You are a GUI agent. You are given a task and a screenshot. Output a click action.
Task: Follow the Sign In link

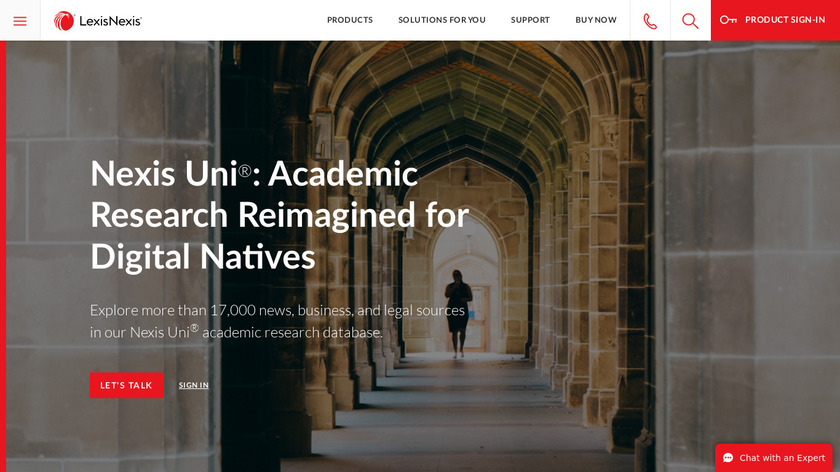pos(193,385)
